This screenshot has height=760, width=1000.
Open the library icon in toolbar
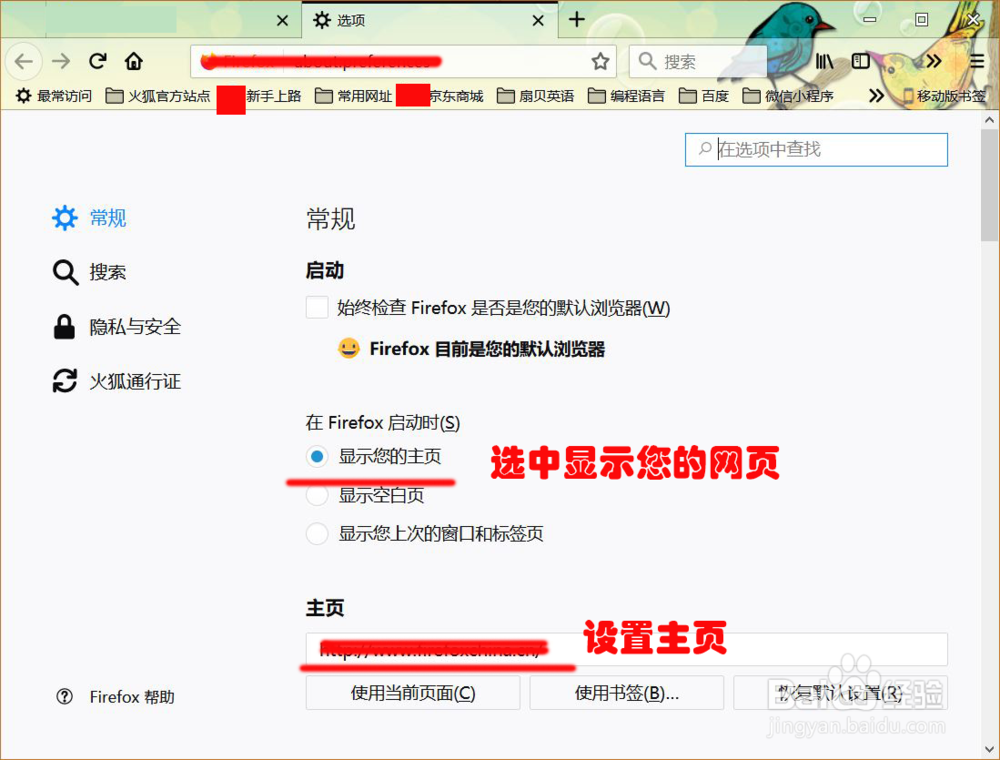(824, 61)
